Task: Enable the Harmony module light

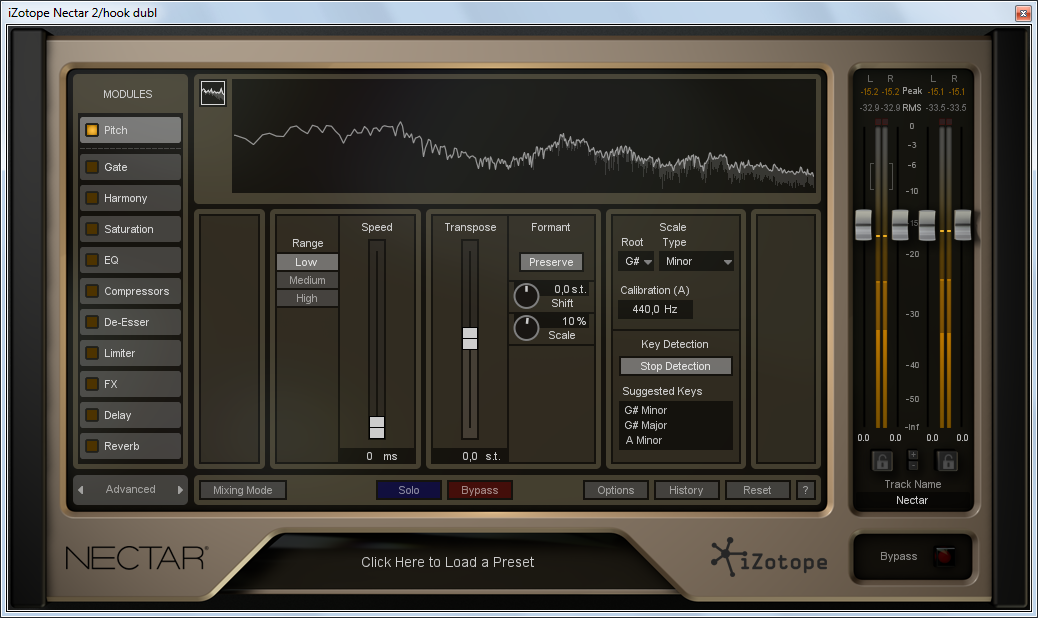Action: point(92,198)
